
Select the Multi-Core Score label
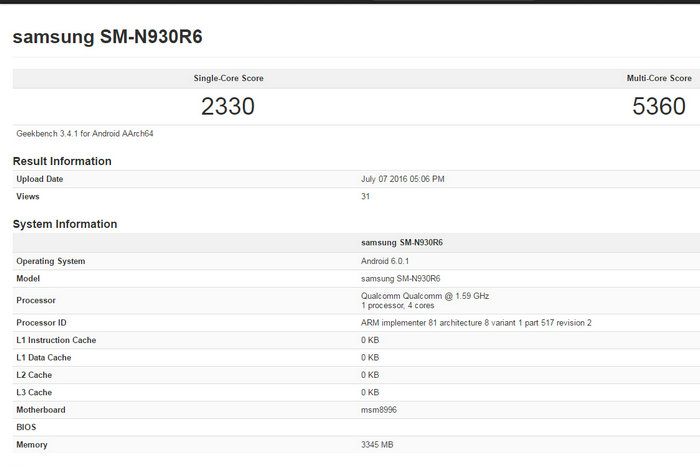tap(659, 78)
